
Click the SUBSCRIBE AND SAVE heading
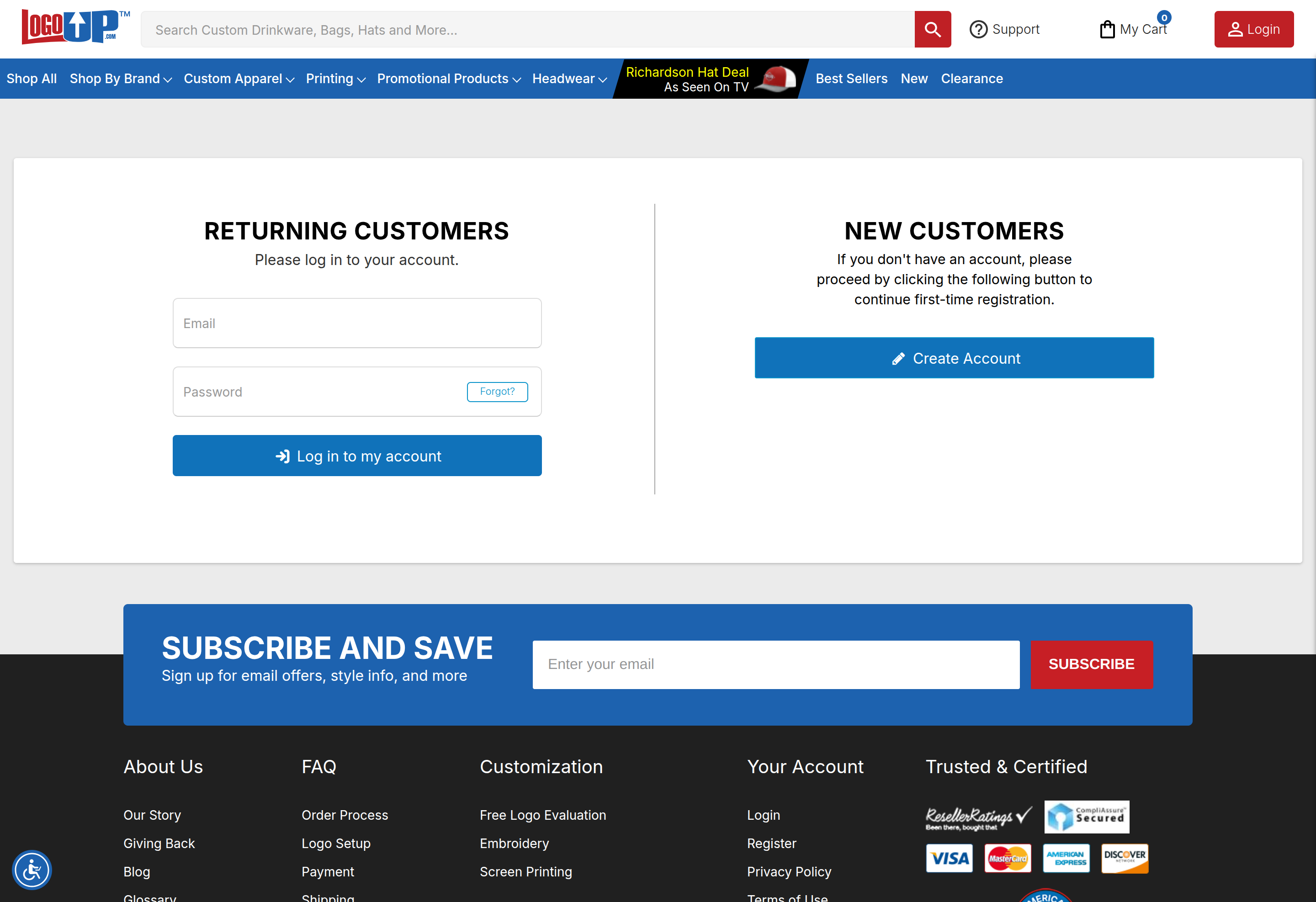pyautogui.click(x=327, y=648)
